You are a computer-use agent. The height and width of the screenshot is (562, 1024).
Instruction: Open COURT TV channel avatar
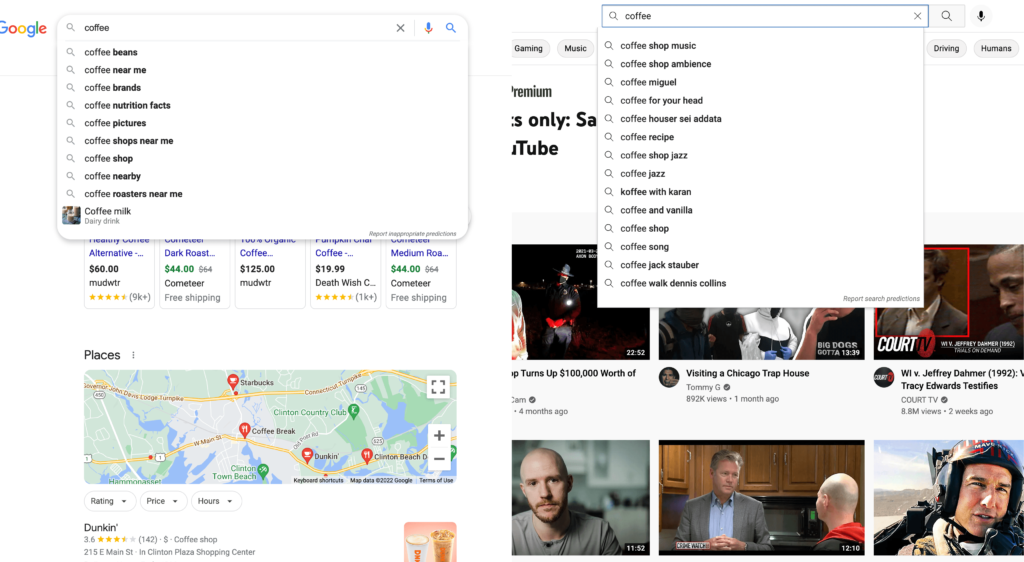click(x=884, y=377)
